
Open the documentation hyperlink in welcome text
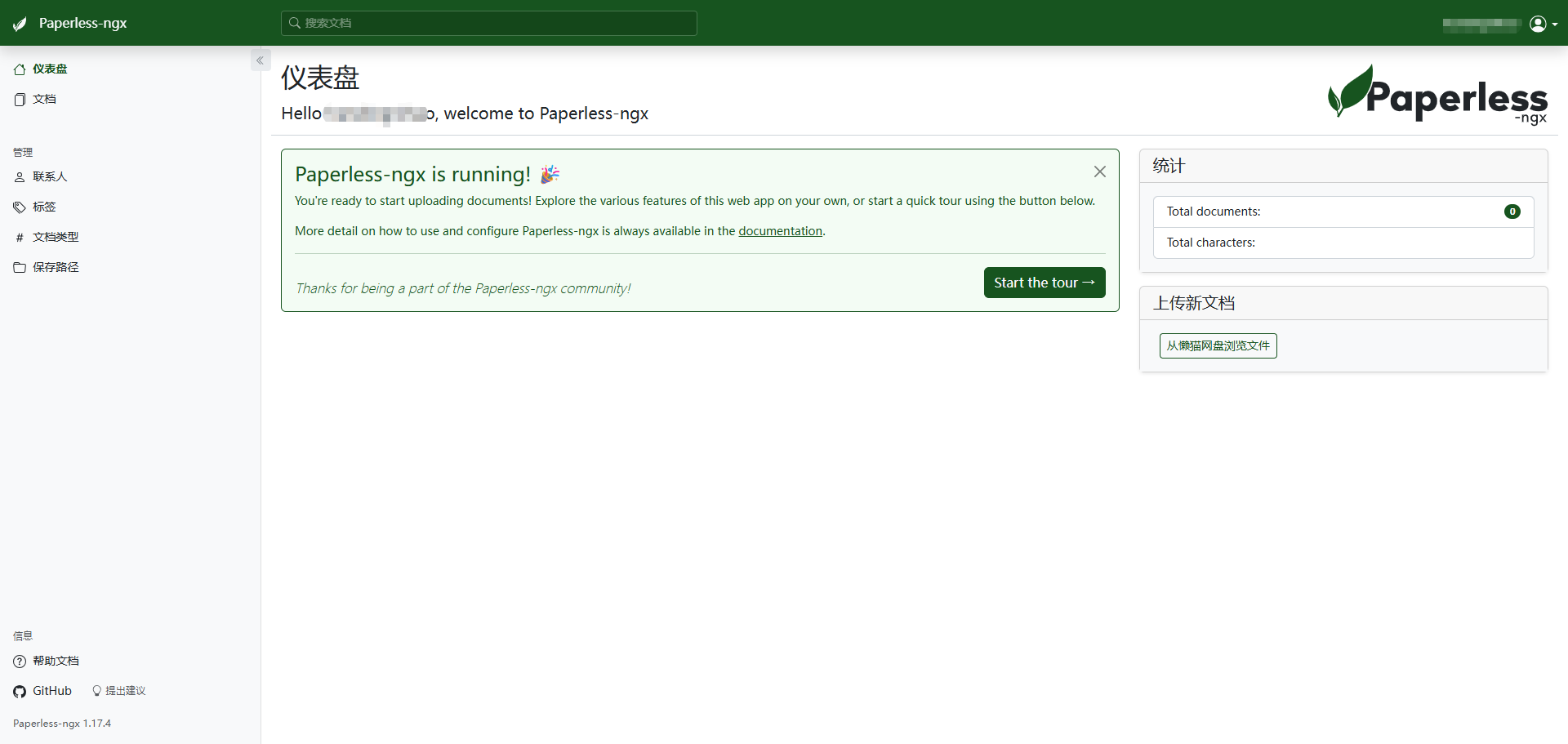tap(780, 231)
